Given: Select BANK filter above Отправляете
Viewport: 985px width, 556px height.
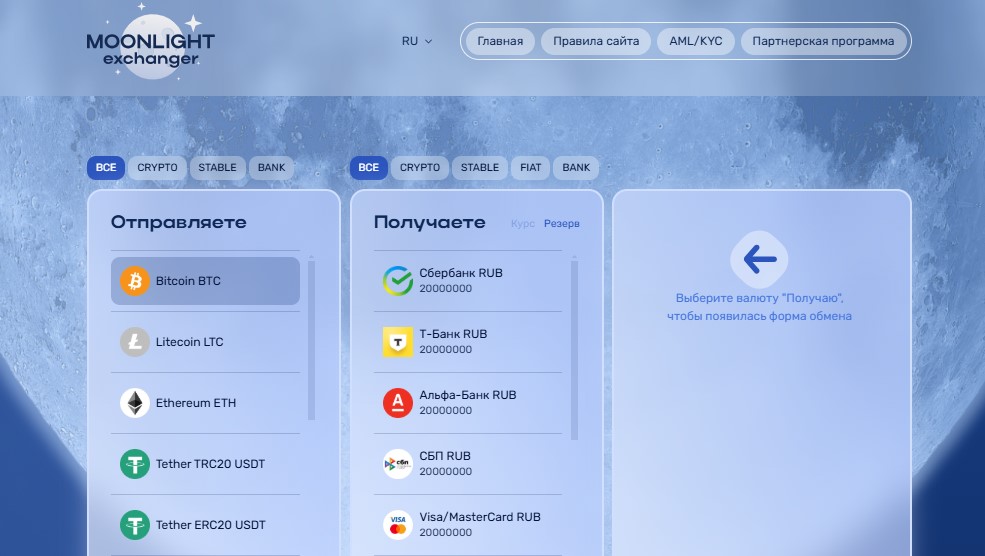Looking at the screenshot, I should point(271,168).
